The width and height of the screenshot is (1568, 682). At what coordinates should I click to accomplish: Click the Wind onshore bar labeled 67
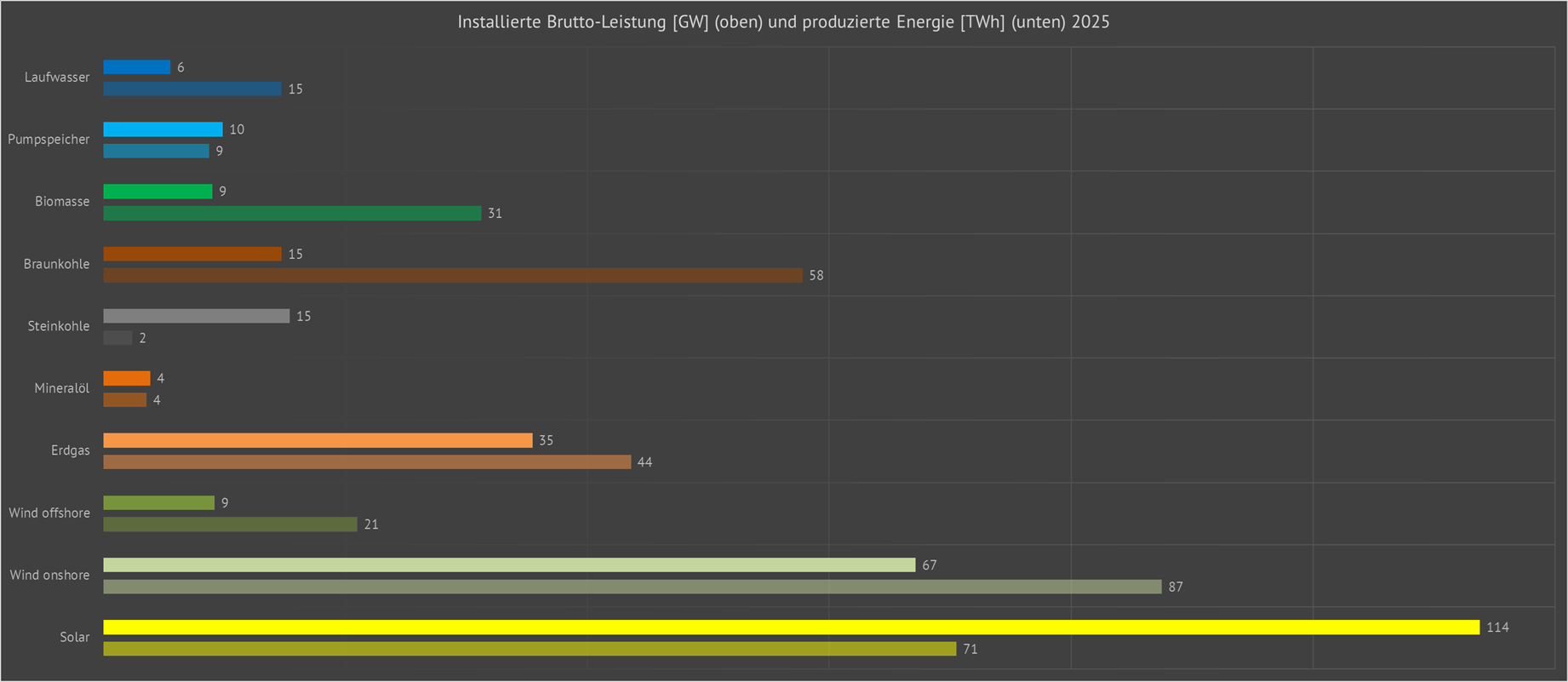click(x=509, y=565)
